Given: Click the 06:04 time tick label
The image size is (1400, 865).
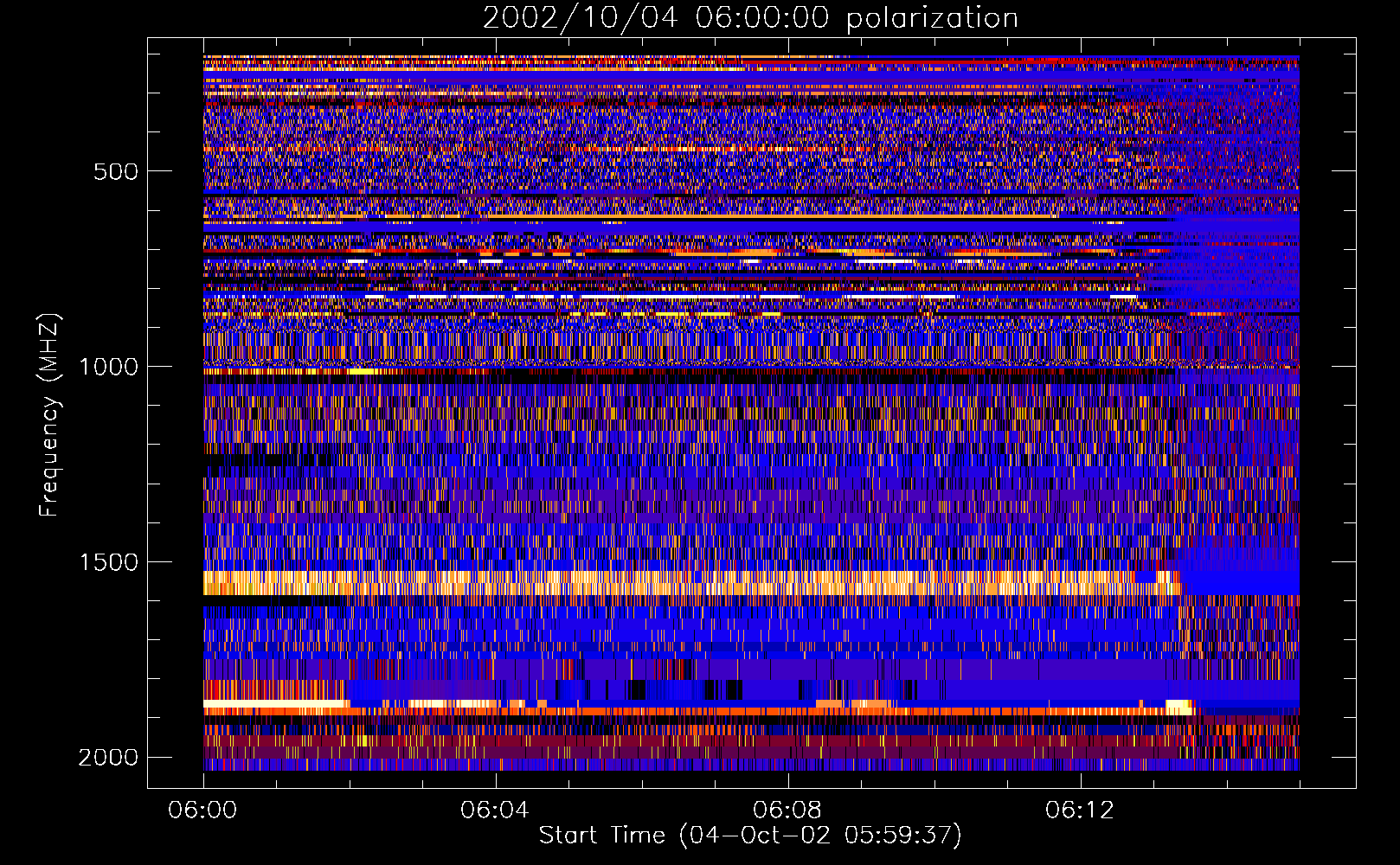Looking at the screenshot, I should [x=495, y=811].
